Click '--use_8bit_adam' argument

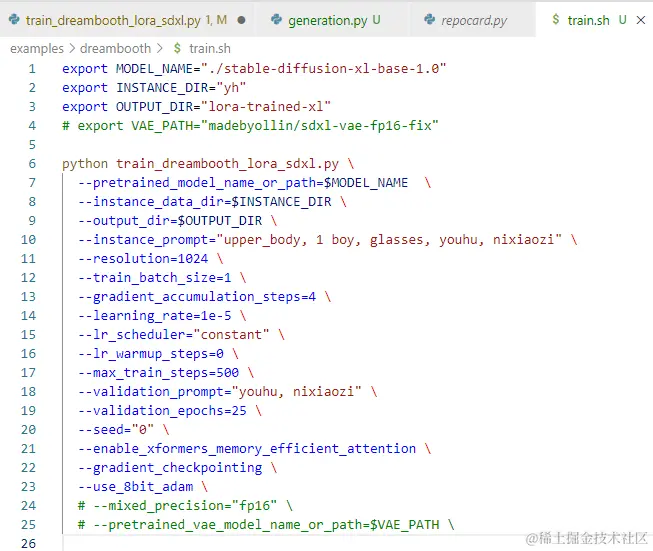pyautogui.click(x=135, y=487)
